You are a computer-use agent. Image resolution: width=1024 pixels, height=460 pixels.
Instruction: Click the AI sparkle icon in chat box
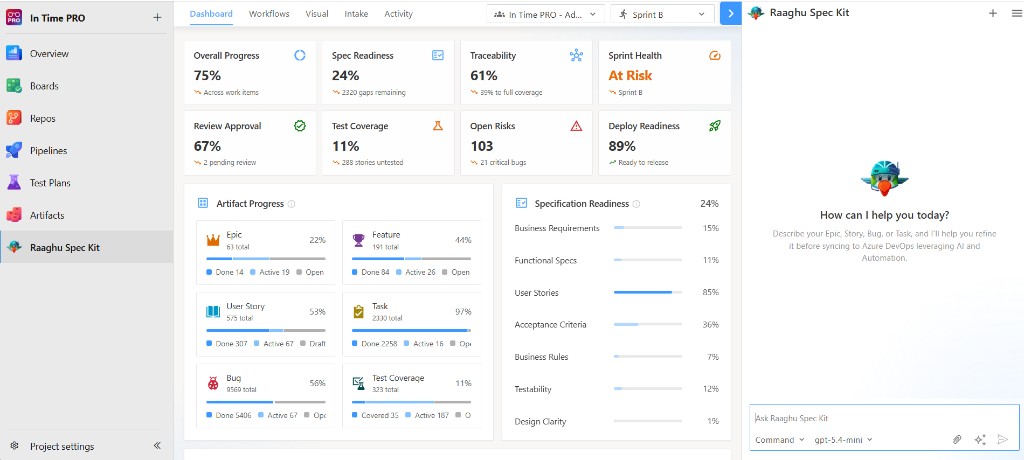tap(980, 440)
